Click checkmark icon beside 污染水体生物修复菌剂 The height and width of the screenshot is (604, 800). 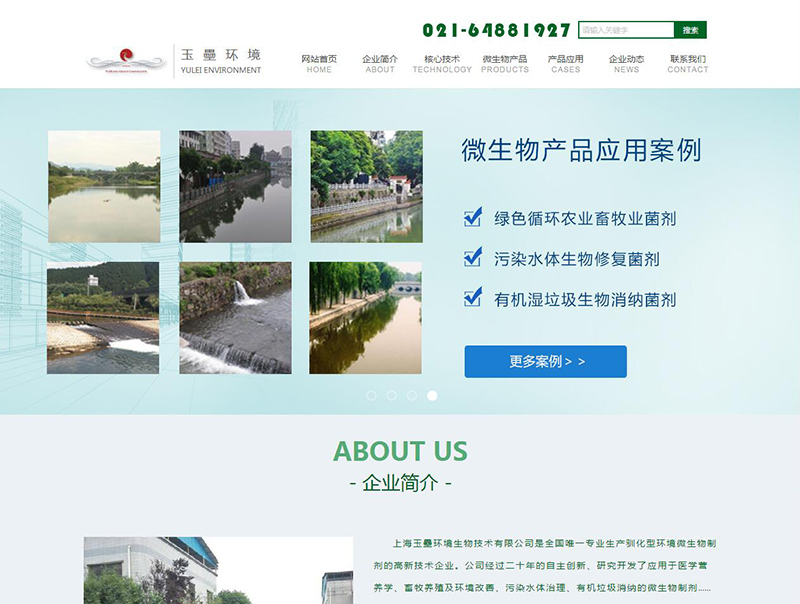[x=473, y=258]
